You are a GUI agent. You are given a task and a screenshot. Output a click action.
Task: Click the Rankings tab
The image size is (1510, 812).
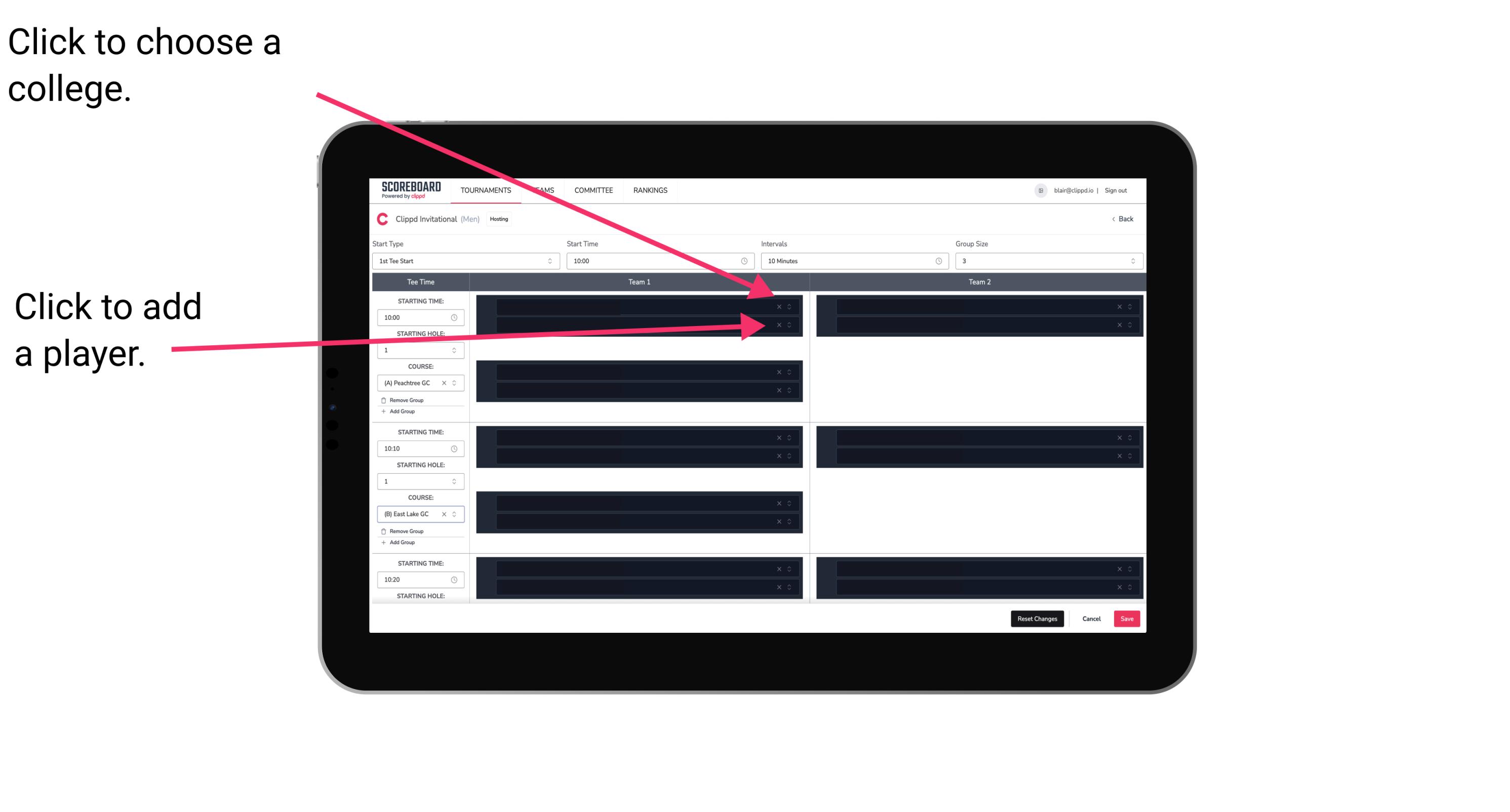650,190
